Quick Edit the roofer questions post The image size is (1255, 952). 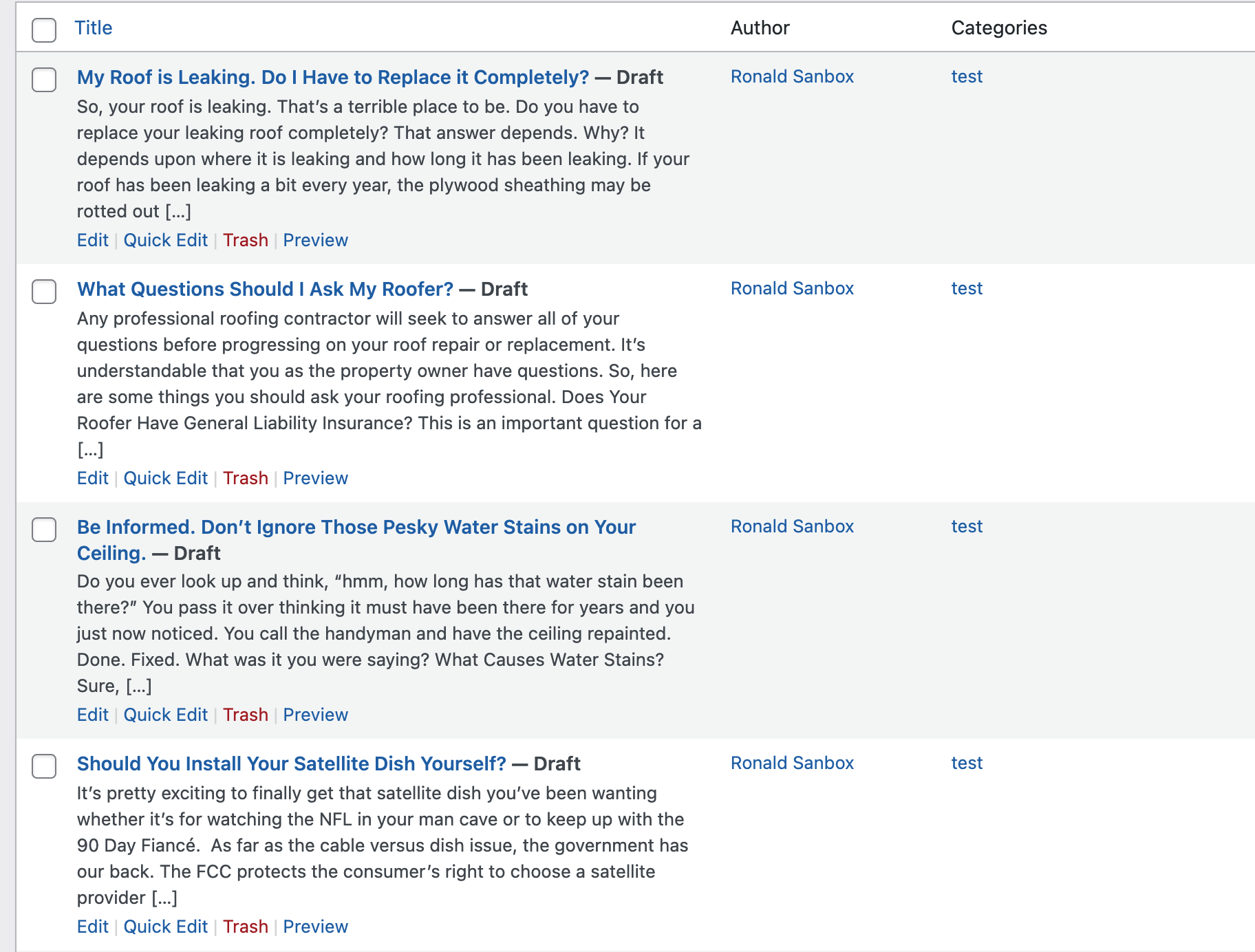[165, 478]
